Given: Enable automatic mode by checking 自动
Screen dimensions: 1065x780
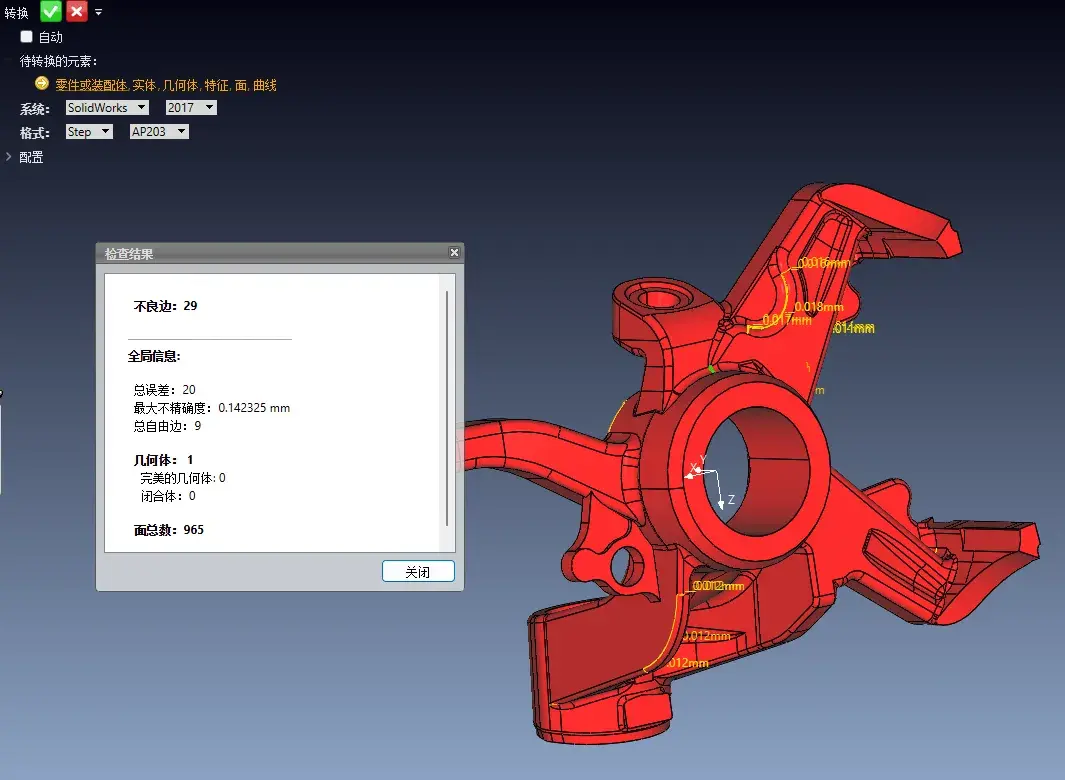Looking at the screenshot, I should [26, 35].
